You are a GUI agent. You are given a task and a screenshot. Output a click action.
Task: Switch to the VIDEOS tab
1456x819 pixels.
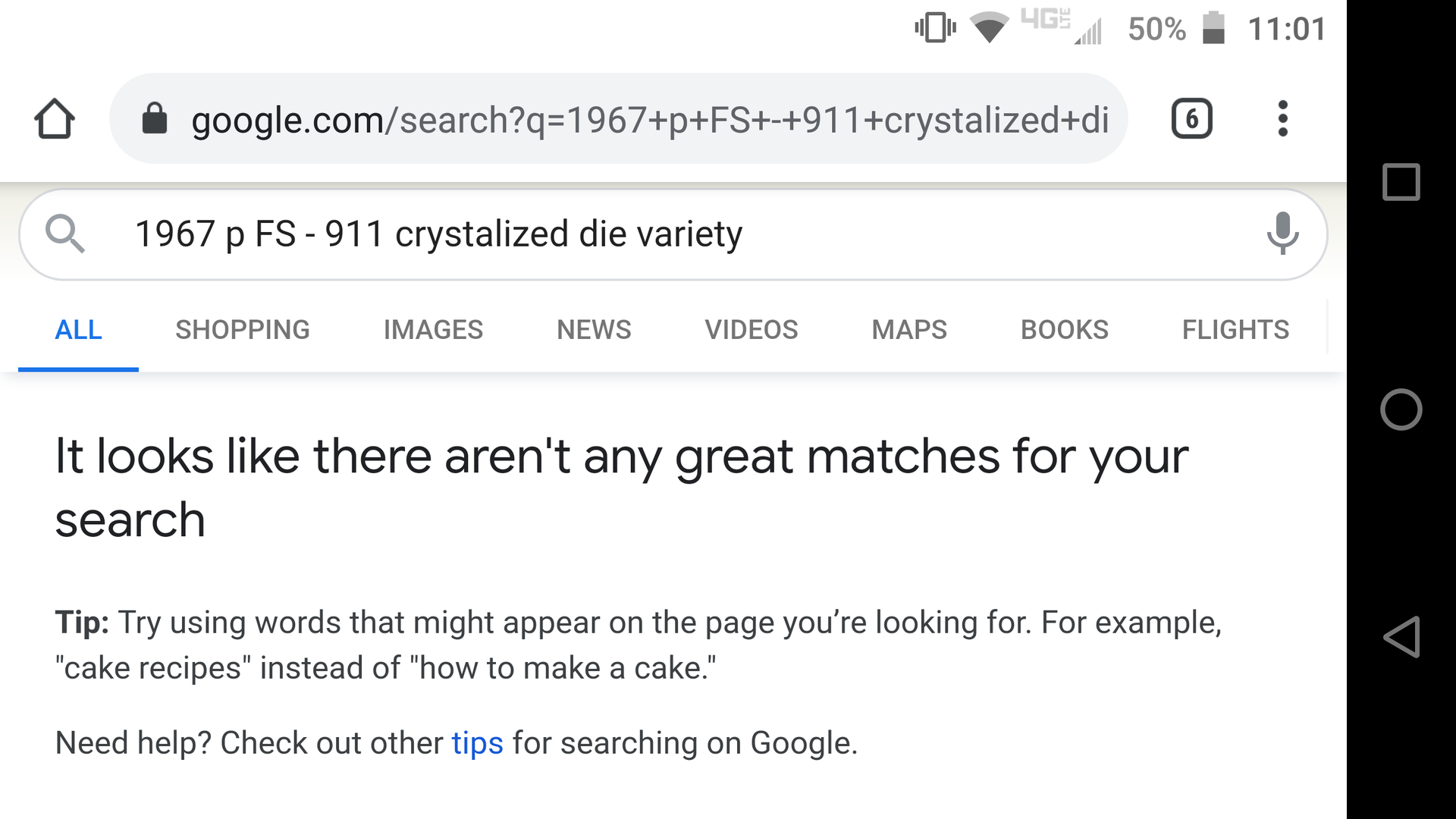coord(752,330)
